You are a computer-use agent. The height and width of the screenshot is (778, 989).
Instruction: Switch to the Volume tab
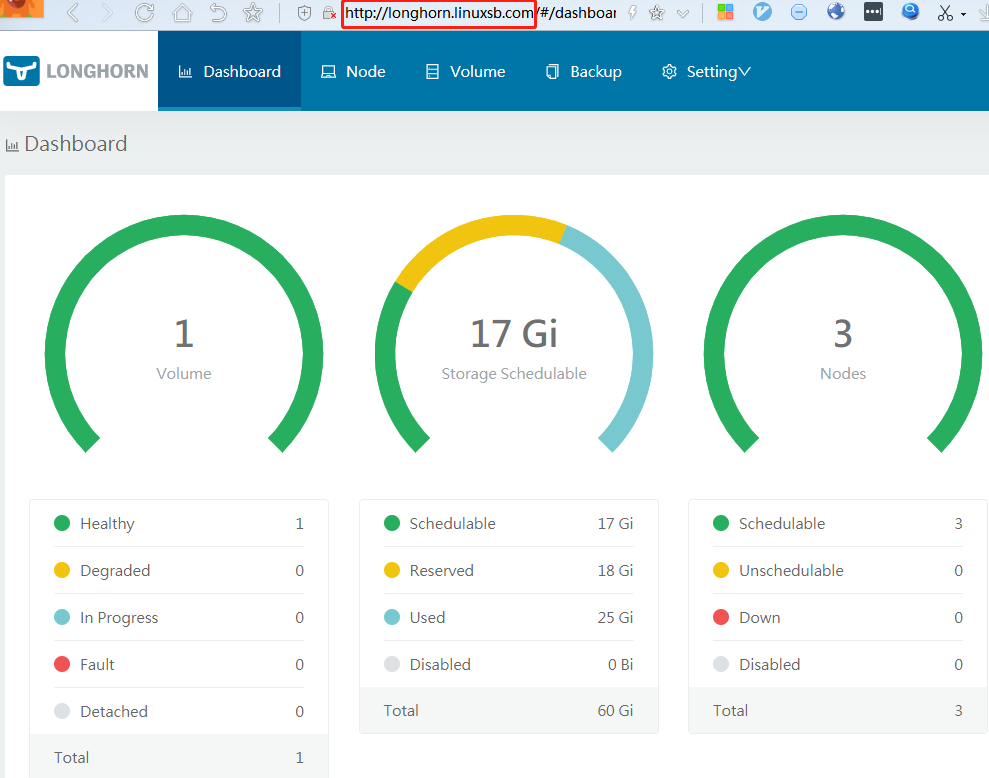(465, 71)
